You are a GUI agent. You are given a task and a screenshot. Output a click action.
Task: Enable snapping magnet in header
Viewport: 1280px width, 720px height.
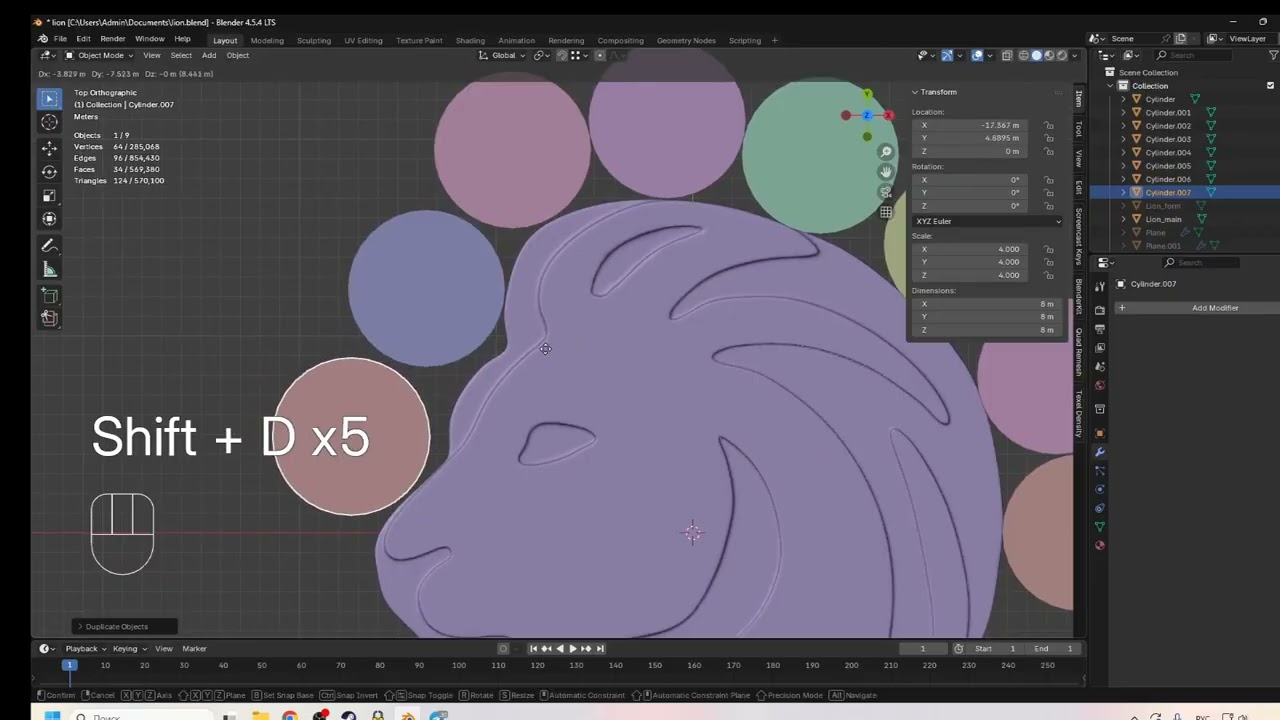pyautogui.click(x=562, y=55)
